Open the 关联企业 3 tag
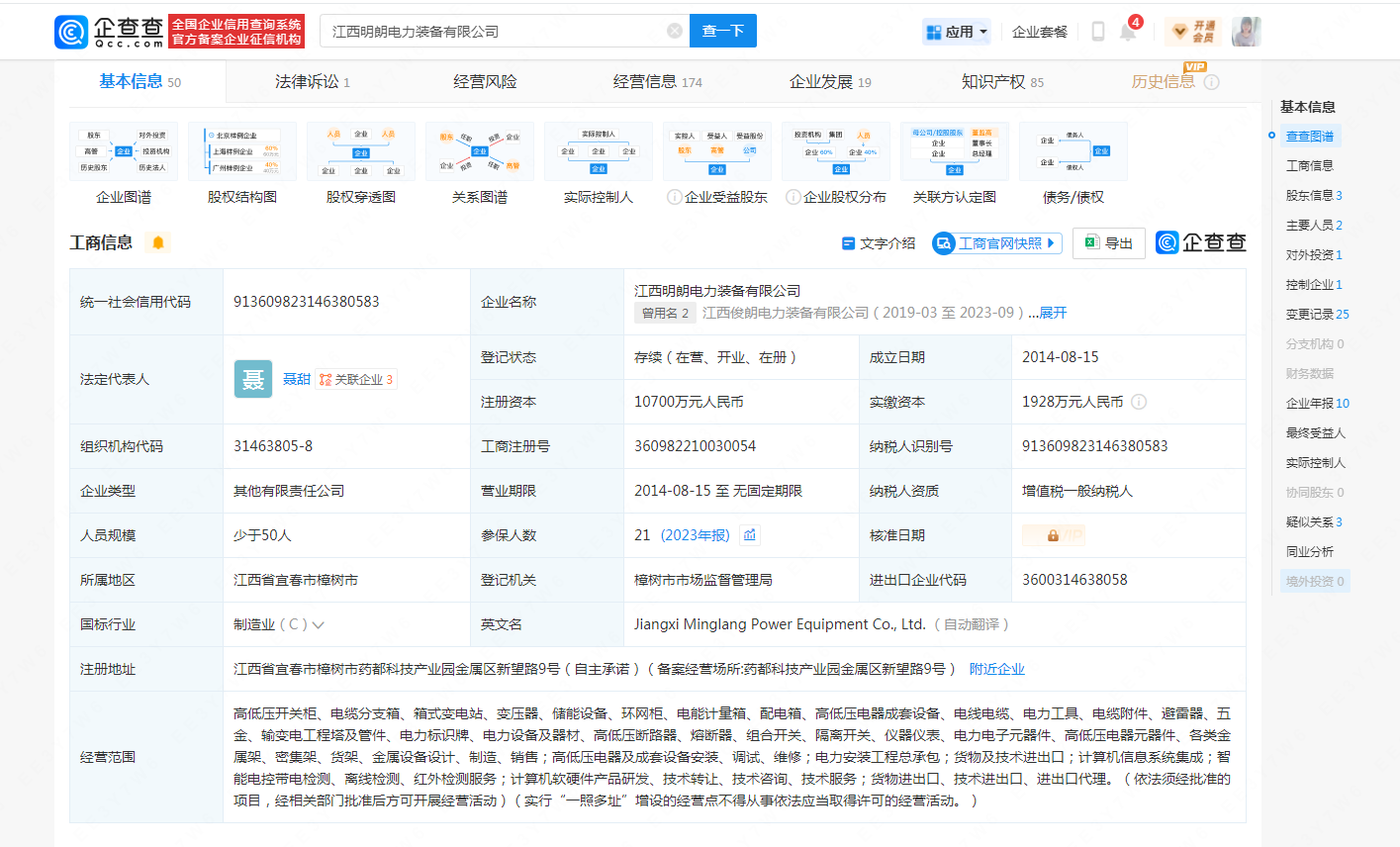The image size is (1400, 847). click(356, 379)
